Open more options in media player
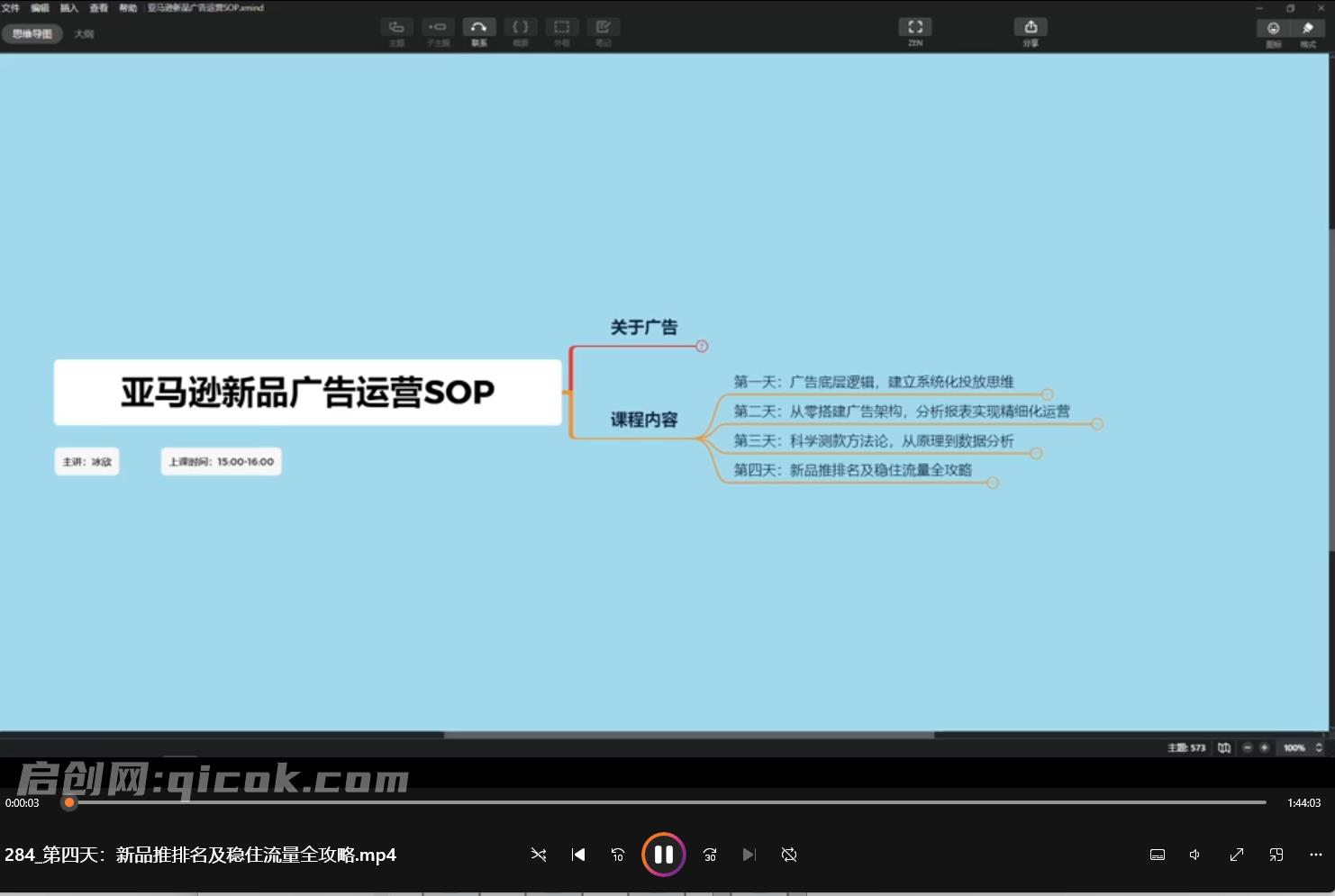 pos(1316,855)
